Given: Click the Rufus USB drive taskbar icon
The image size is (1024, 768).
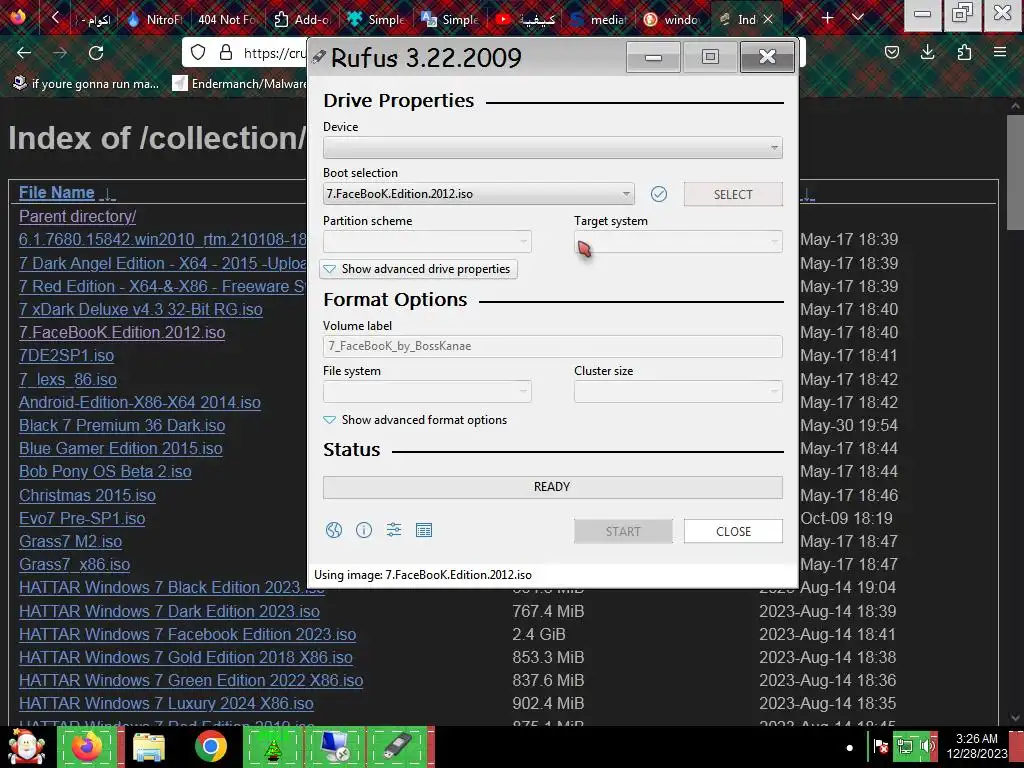Looking at the screenshot, I should coord(397,747).
